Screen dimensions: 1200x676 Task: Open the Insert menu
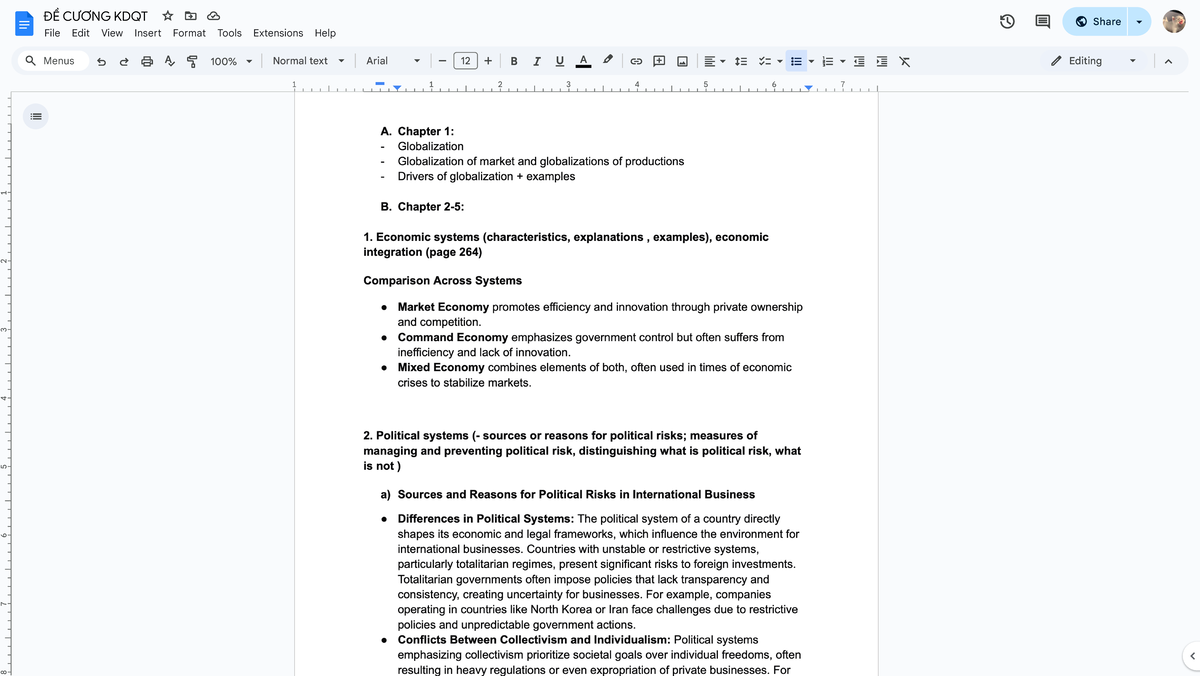pos(147,32)
